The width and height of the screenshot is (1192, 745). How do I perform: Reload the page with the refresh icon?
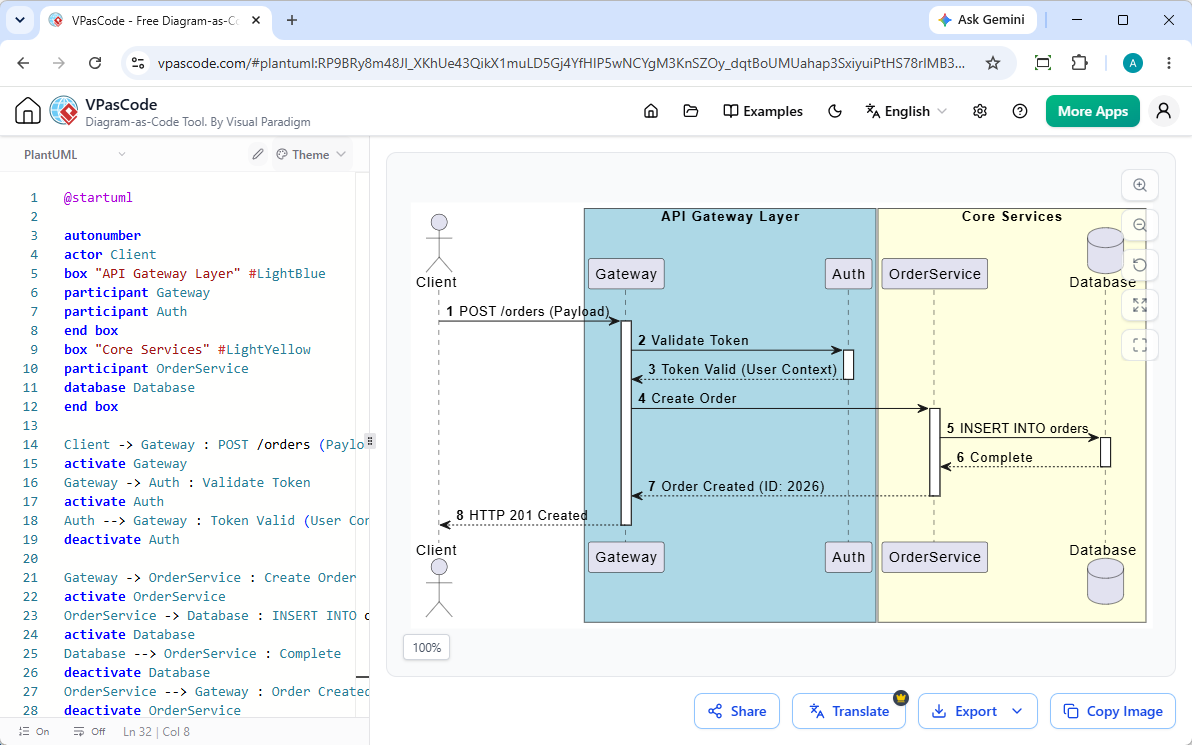[95, 63]
